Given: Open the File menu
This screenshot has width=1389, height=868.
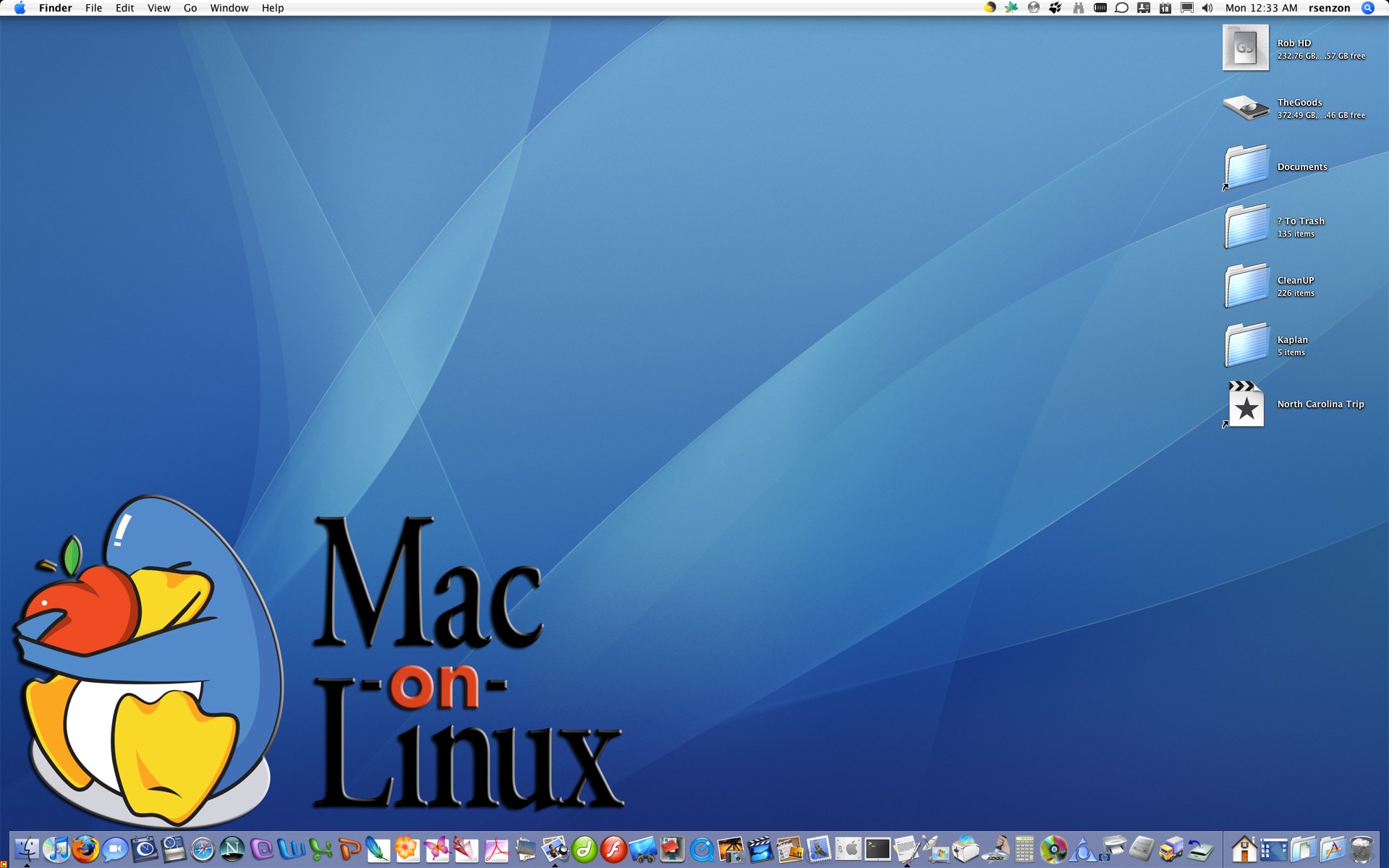Looking at the screenshot, I should click(x=93, y=8).
